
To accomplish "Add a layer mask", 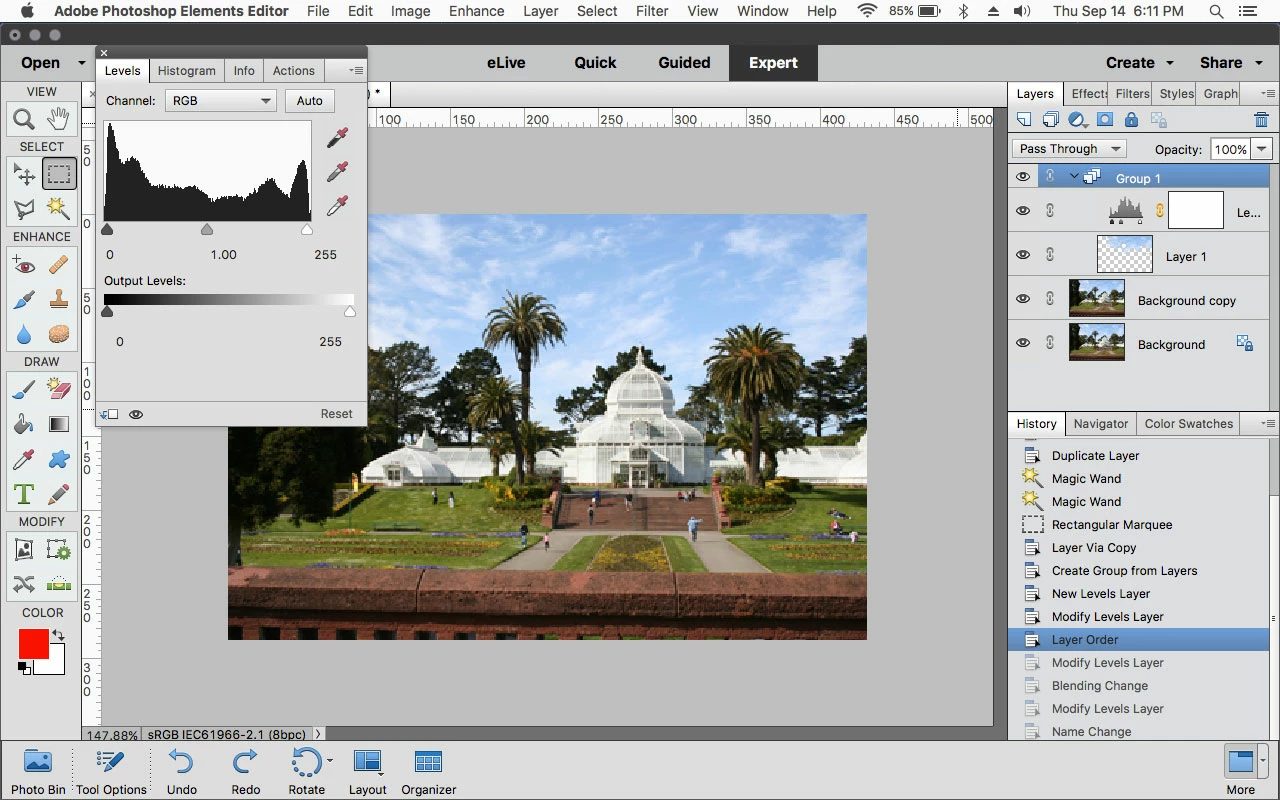I will click(x=1105, y=120).
